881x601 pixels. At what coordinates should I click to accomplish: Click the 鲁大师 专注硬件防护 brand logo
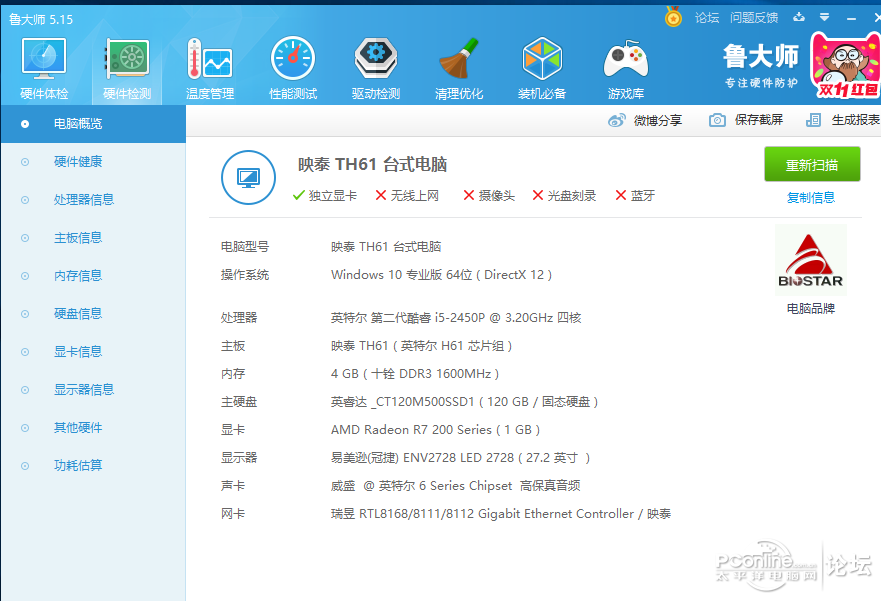click(761, 66)
